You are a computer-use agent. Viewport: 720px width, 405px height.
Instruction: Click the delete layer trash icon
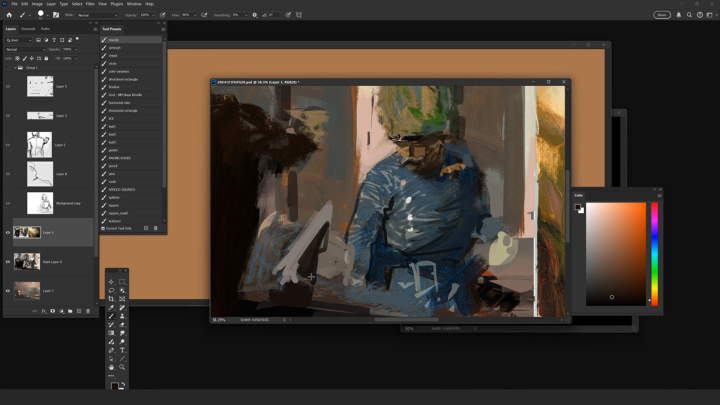click(x=89, y=311)
